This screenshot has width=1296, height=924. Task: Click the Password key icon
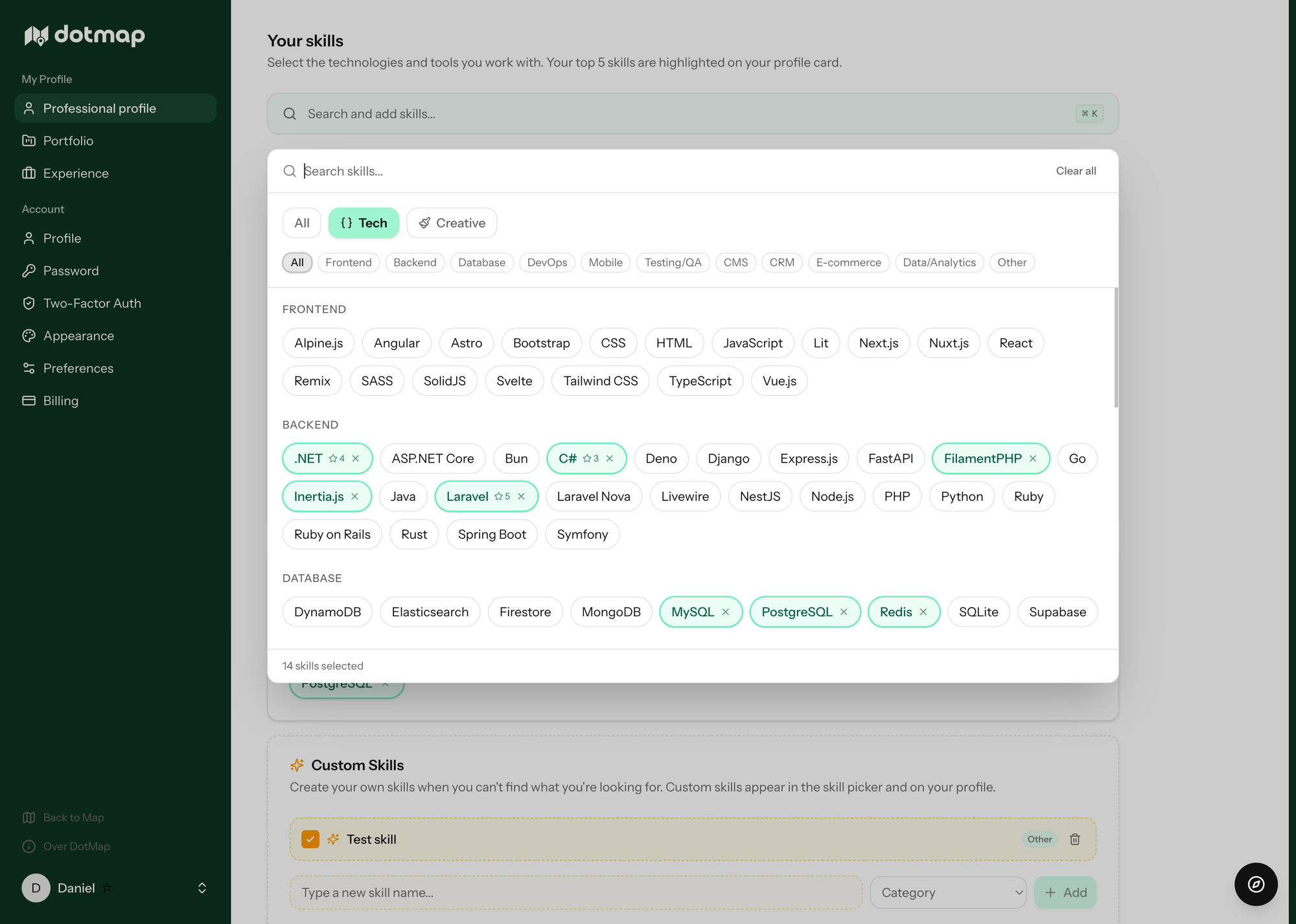tap(29, 271)
